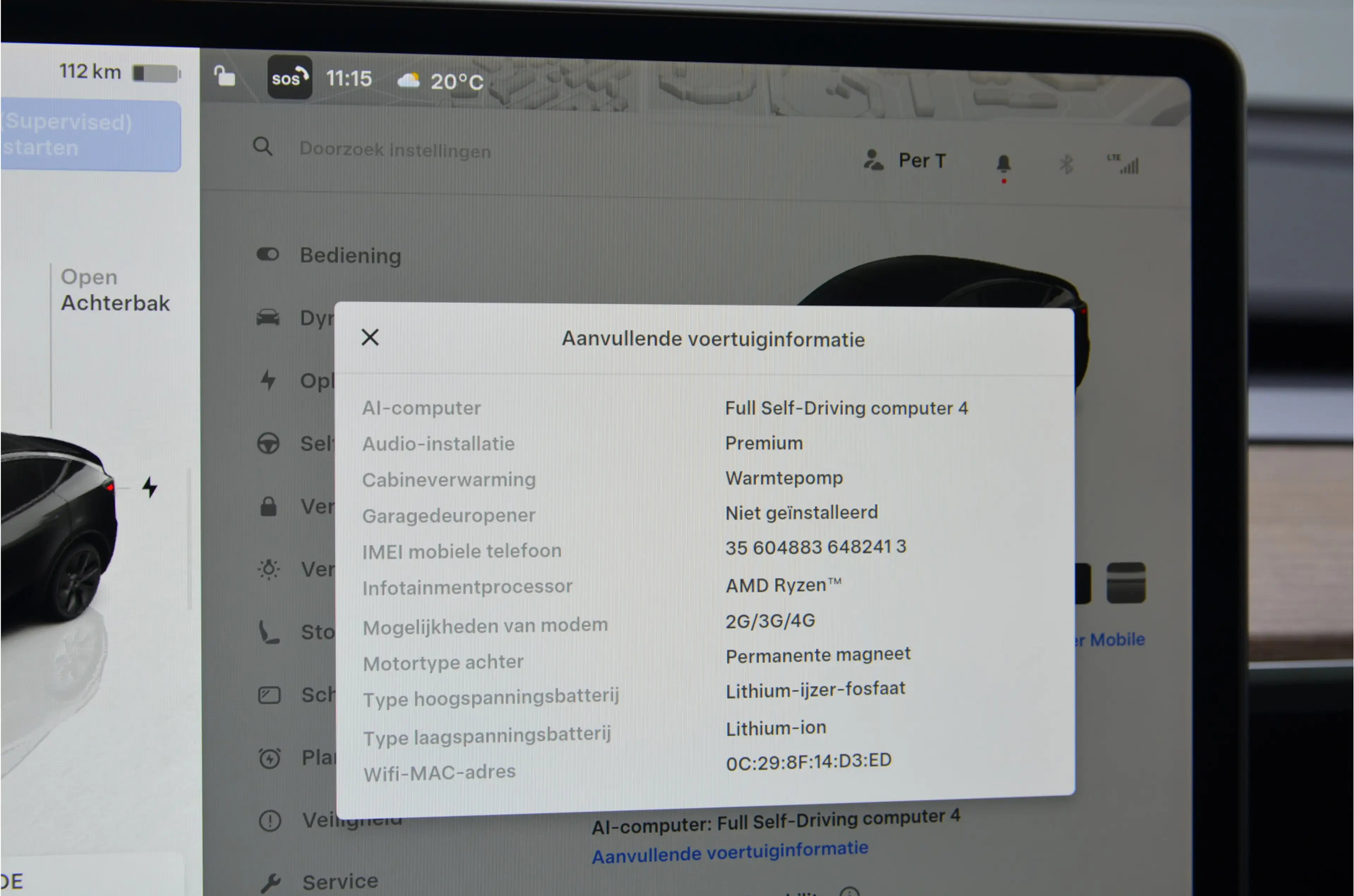Viewport: 1354px width, 896px height.
Task: Tap the wrench Service icon
Action: (270, 883)
